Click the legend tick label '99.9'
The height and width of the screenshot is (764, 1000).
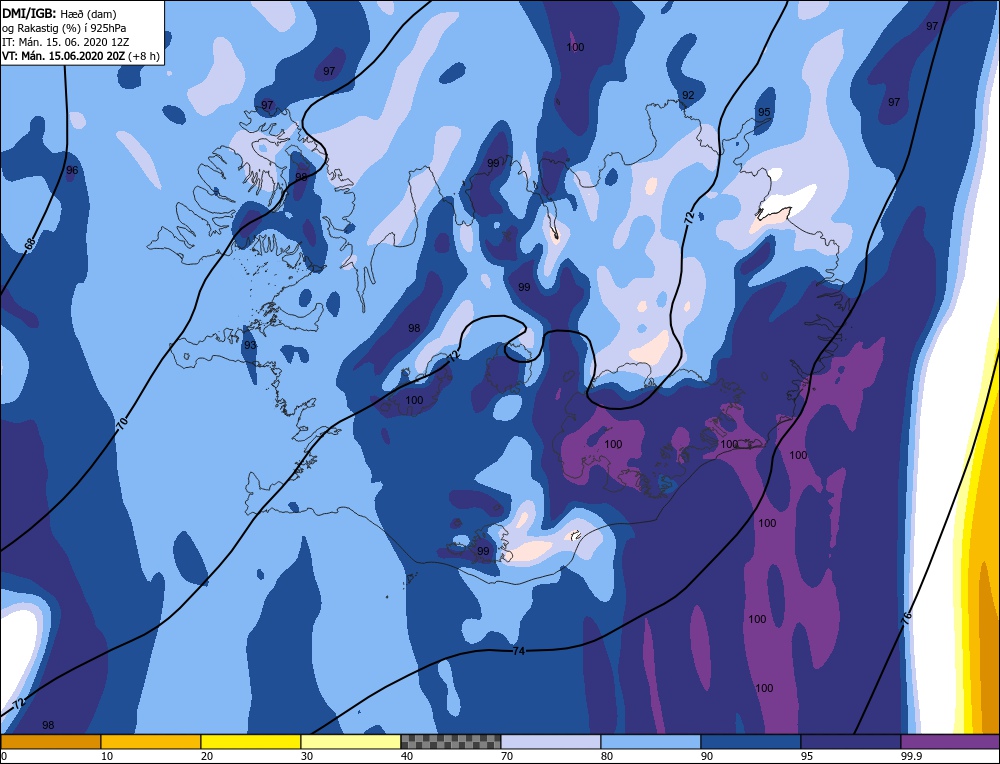[910, 756]
